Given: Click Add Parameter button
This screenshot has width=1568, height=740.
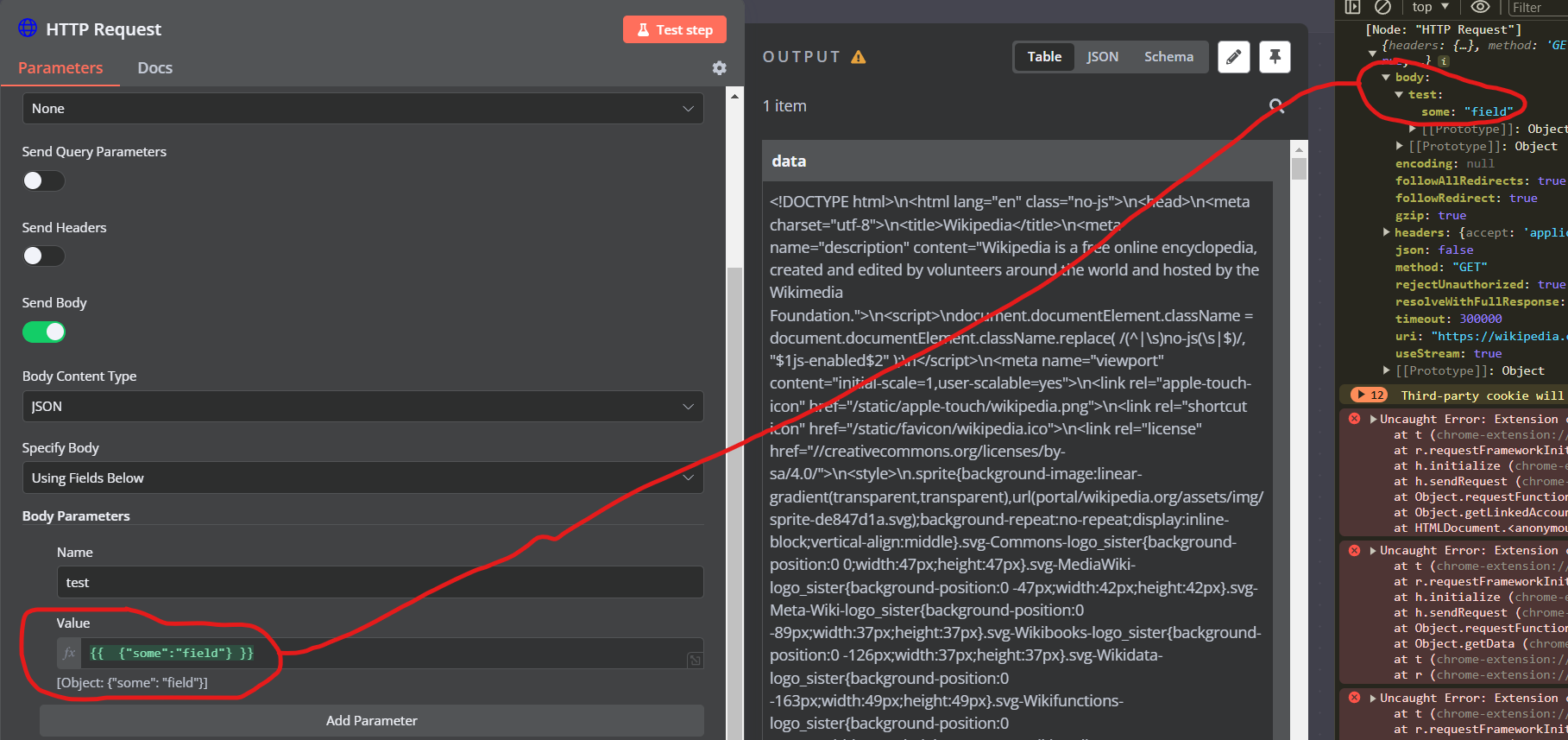Looking at the screenshot, I should 371,720.
